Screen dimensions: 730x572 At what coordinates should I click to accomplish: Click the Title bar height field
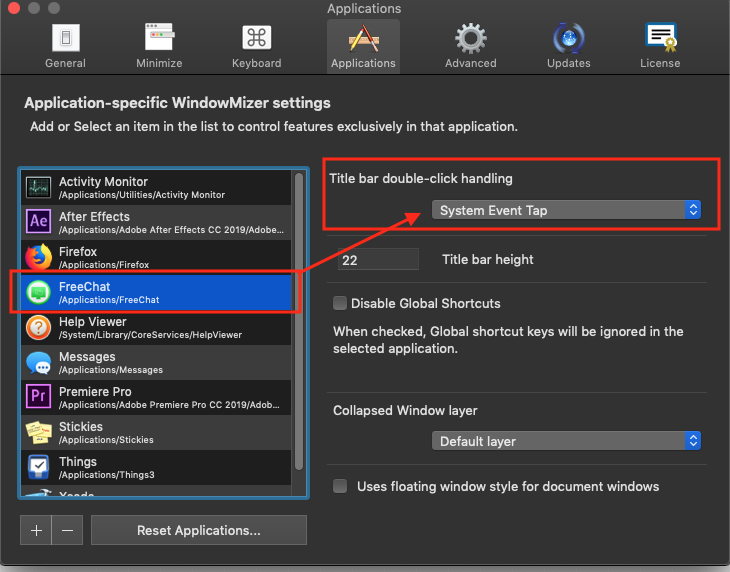pyautogui.click(x=378, y=259)
